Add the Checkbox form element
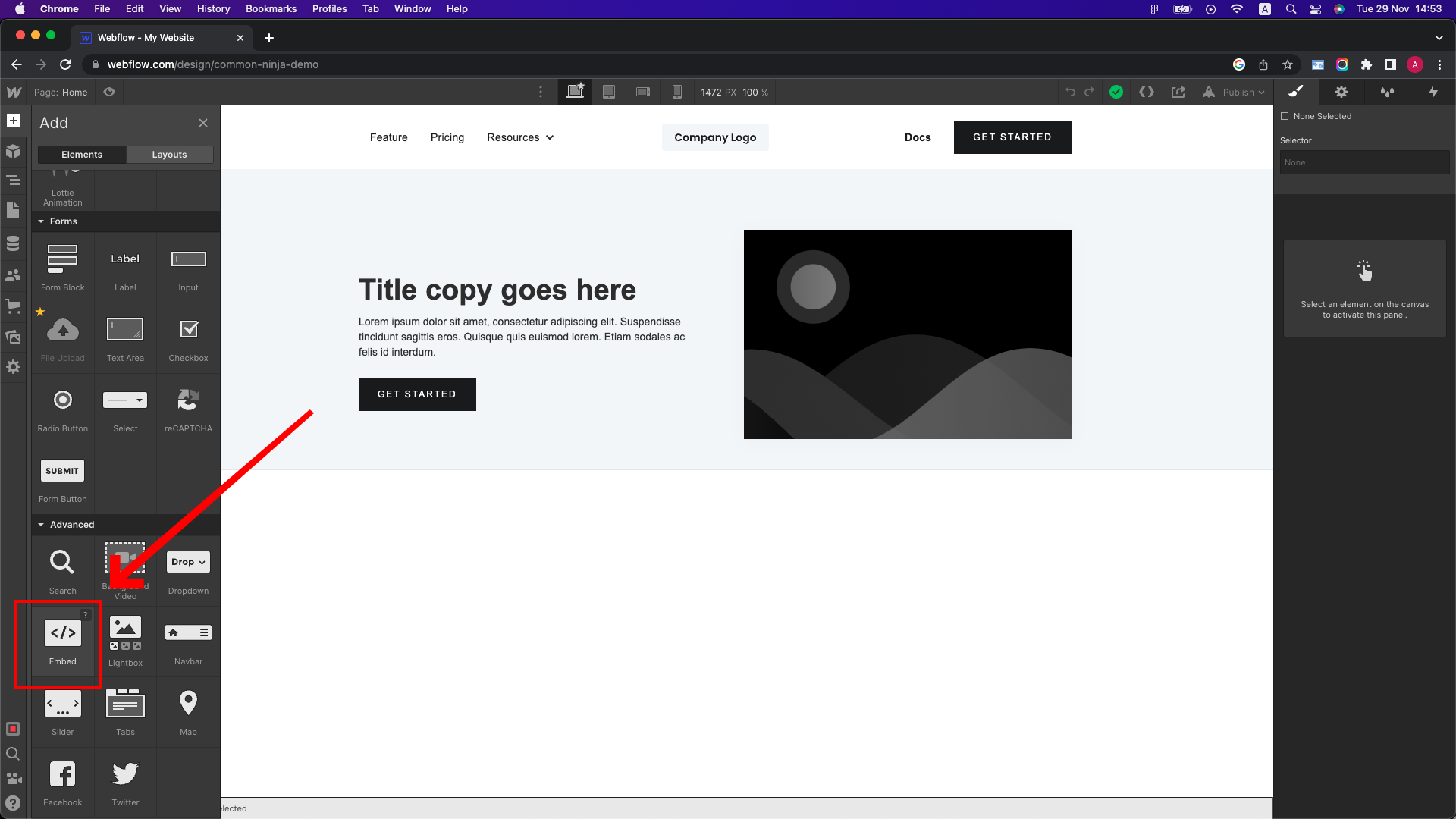This screenshot has width=1456, height=819. [188, 338]
